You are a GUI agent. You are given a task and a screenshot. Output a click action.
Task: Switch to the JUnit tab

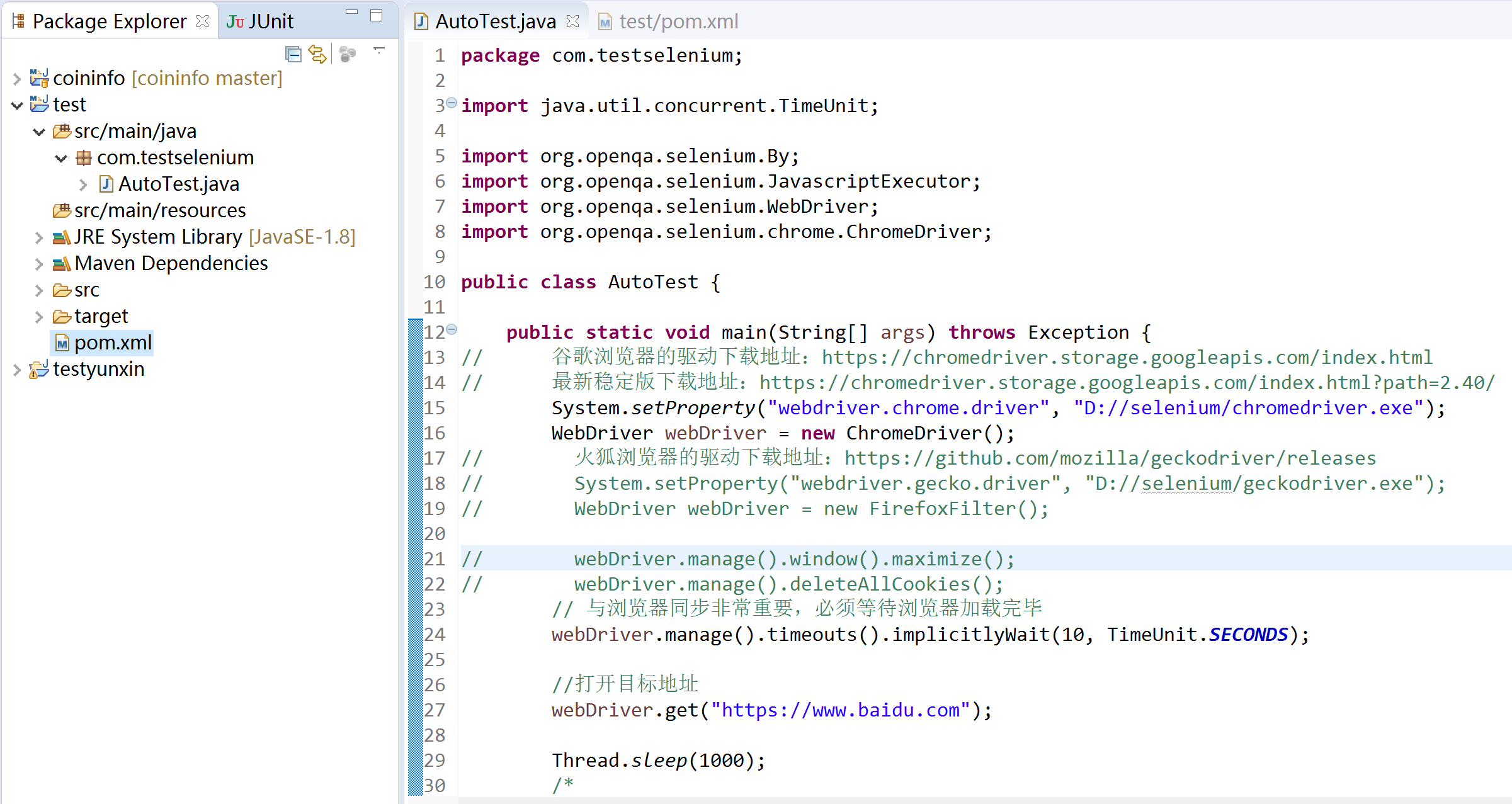pos(260,21)
